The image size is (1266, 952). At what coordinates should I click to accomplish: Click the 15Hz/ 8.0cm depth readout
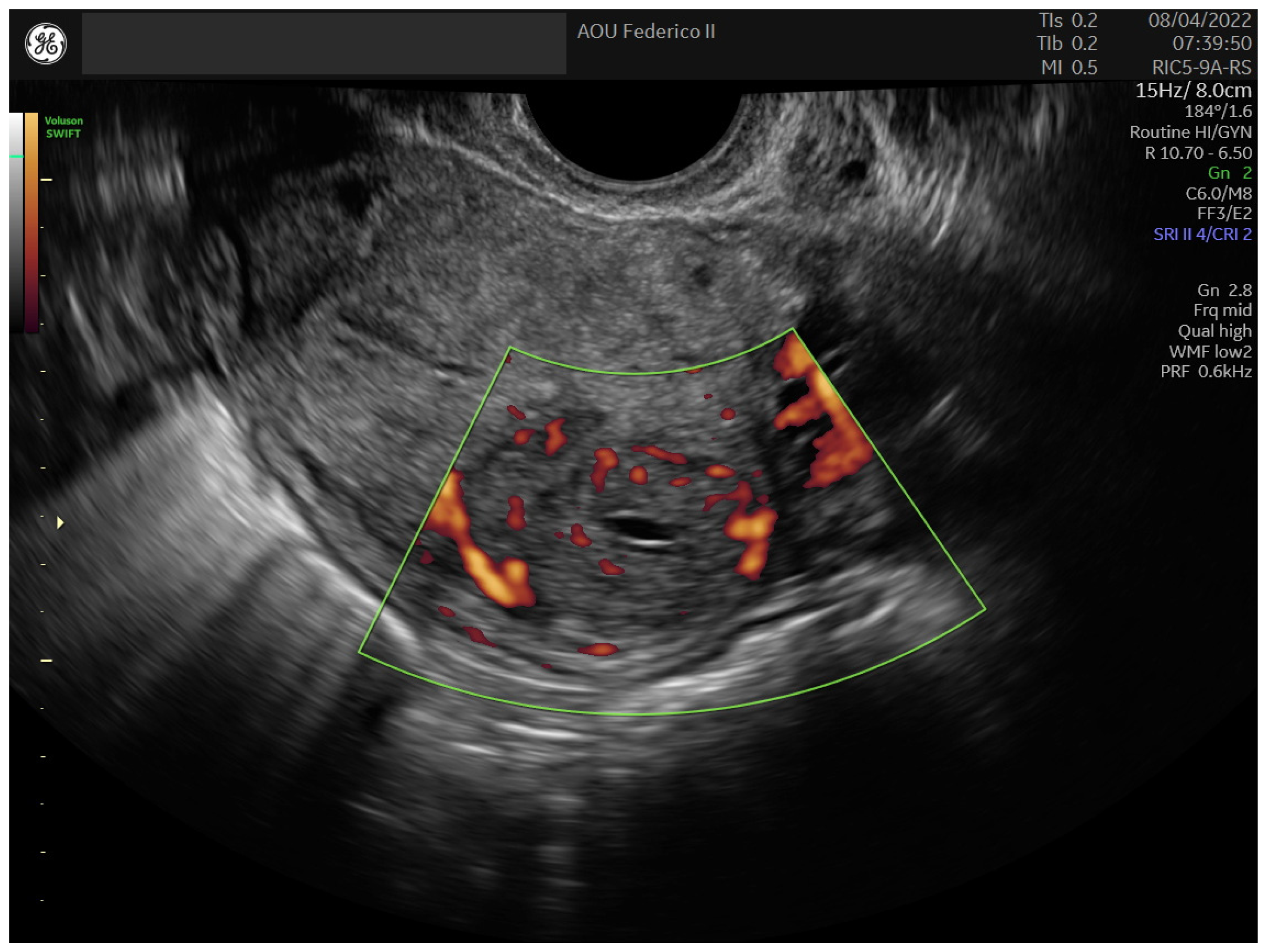tap(1193, 90)
